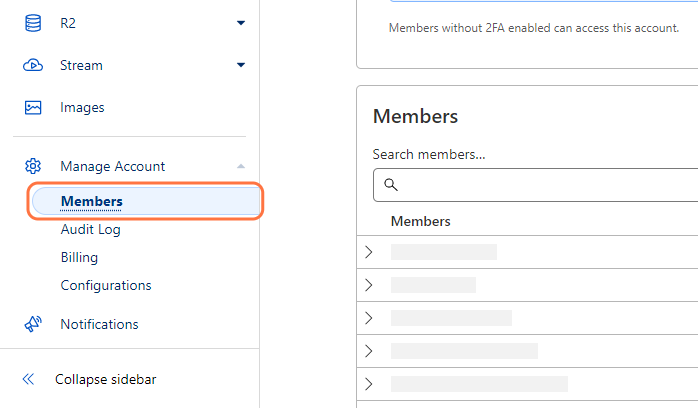Click the Manage Account gear icon
This screenshot has height=408, width=698.
point(33,166)
